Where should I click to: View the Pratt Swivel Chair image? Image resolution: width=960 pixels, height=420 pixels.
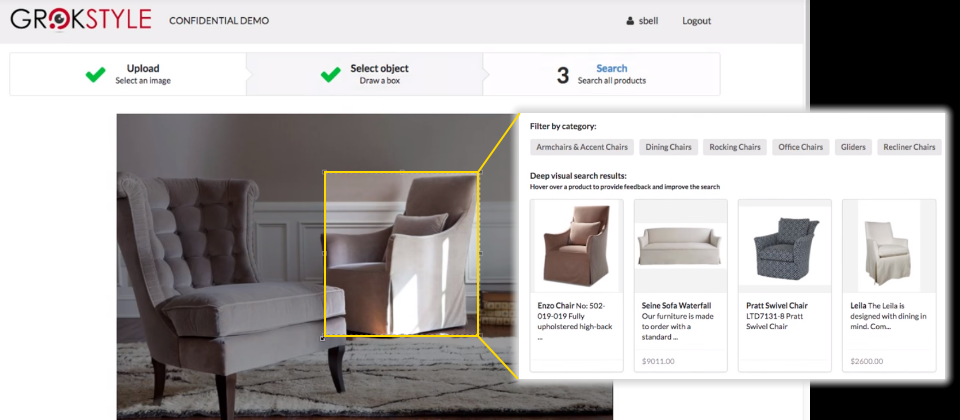tap(784, 246)
